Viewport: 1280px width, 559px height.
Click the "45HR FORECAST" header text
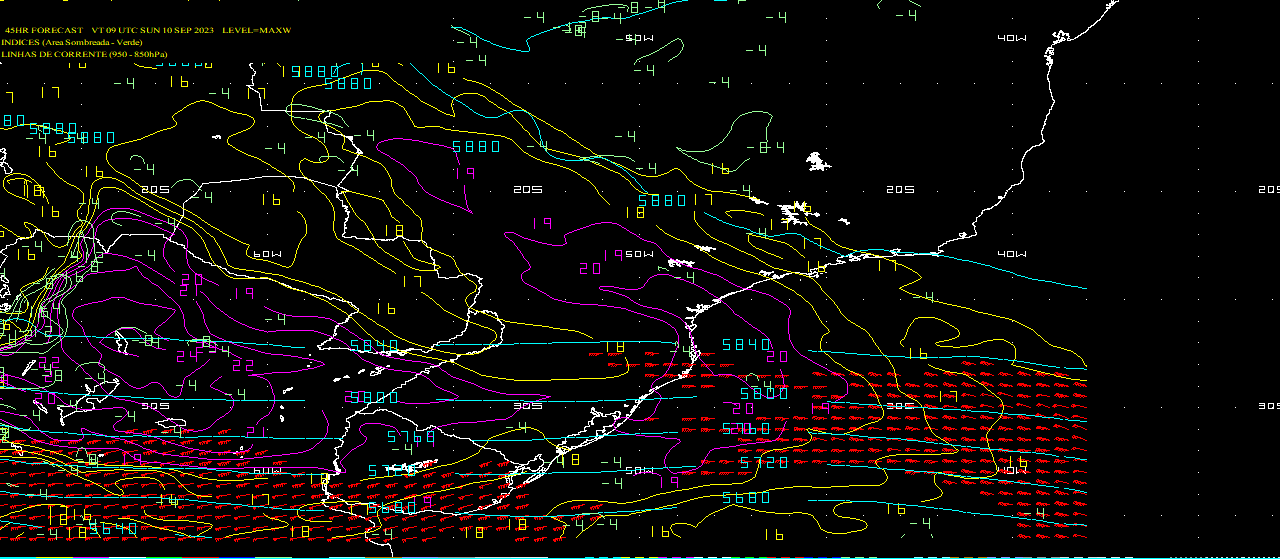tap(44, 31)
